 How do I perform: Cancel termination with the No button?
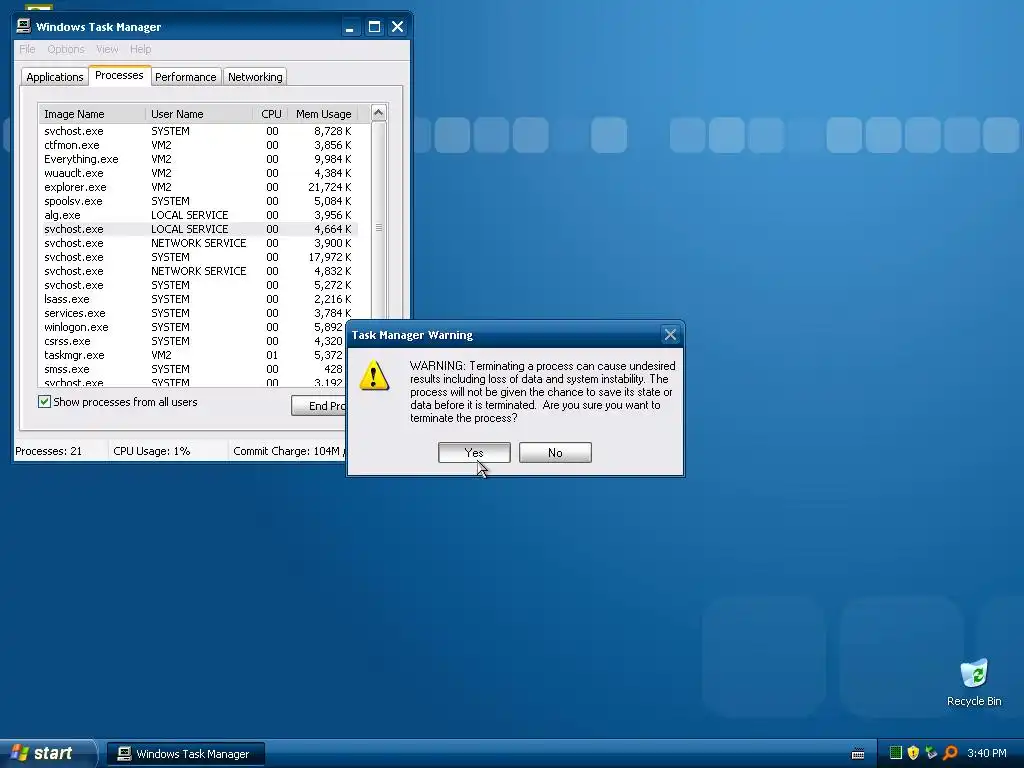tap(555, 453)
